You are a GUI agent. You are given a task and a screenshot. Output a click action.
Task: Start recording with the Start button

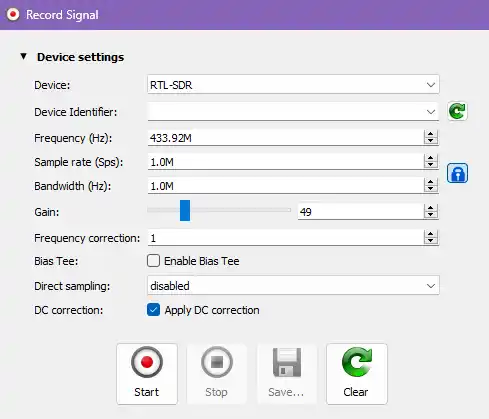tap(147, 374)
